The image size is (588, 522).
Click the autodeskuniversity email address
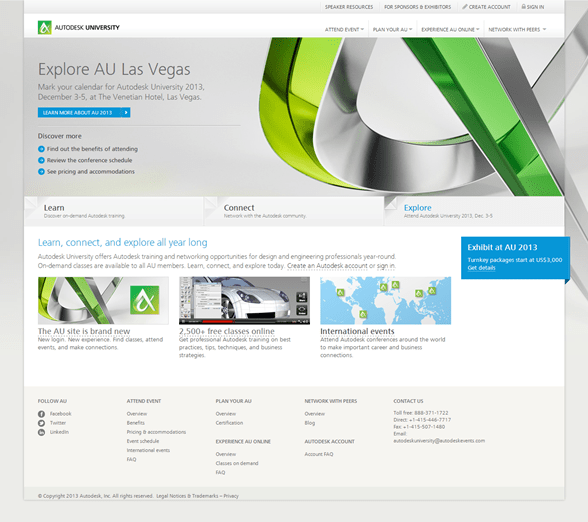click(x=439, y=441)
